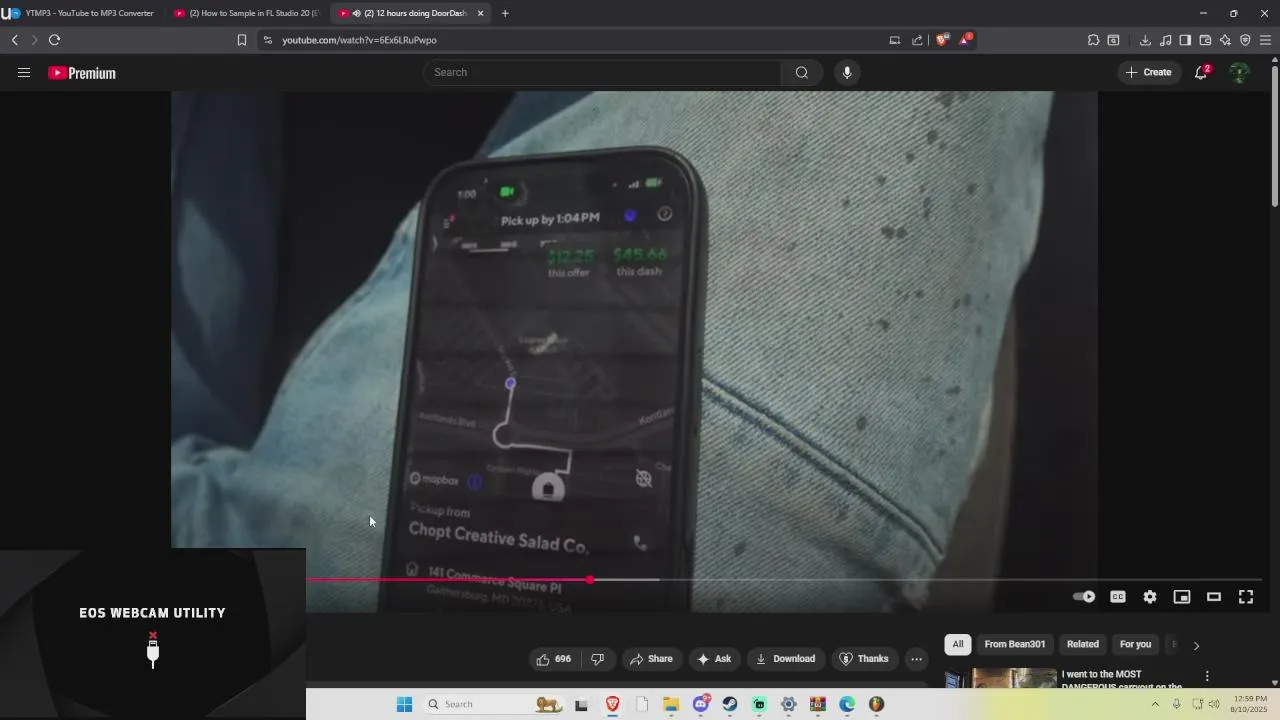Enter fullscreen on the video player
The height and width of the screenshot is (720, 1280).
tap(1246, 597)
